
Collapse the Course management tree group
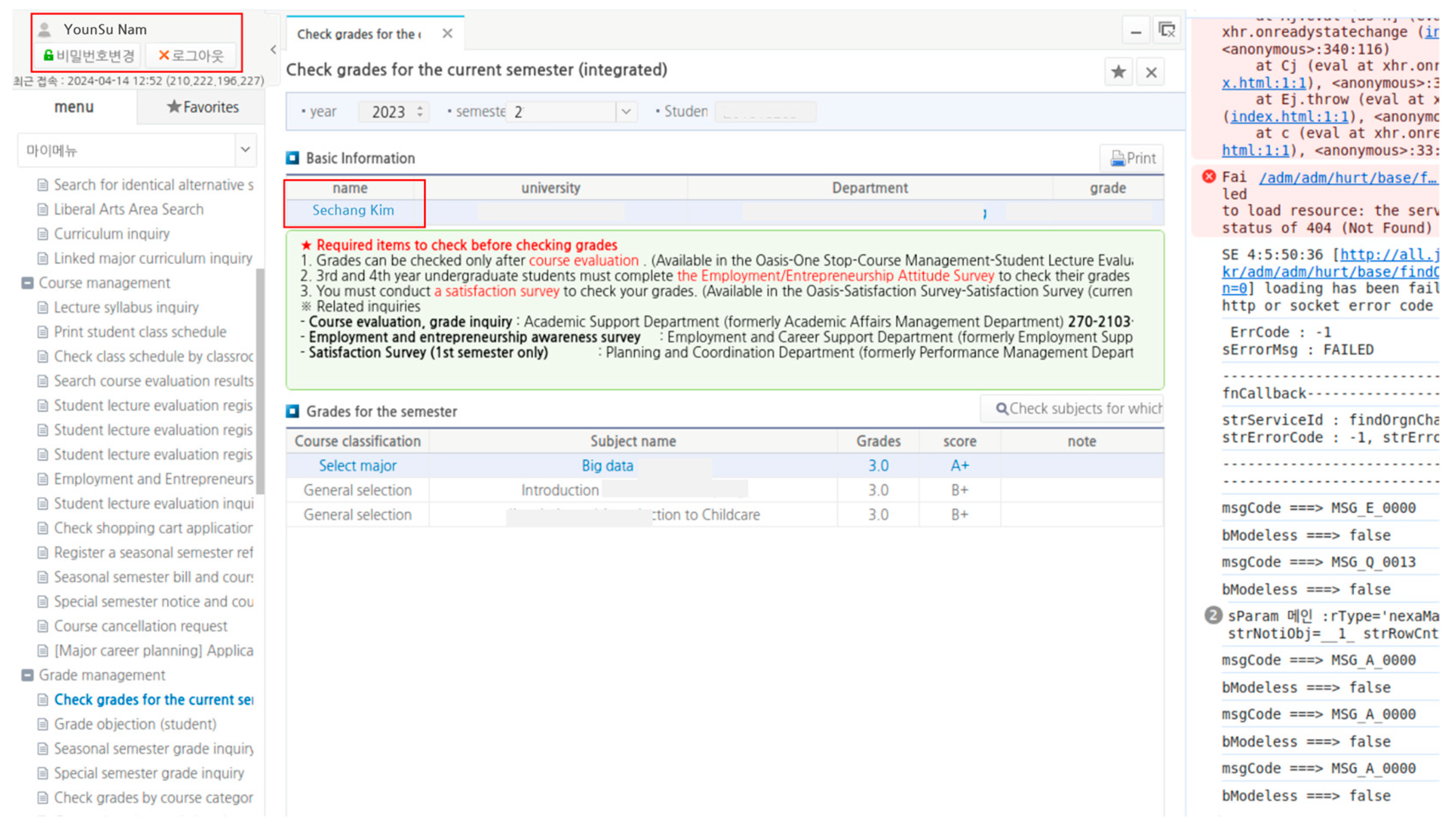[x=27, y=283]
